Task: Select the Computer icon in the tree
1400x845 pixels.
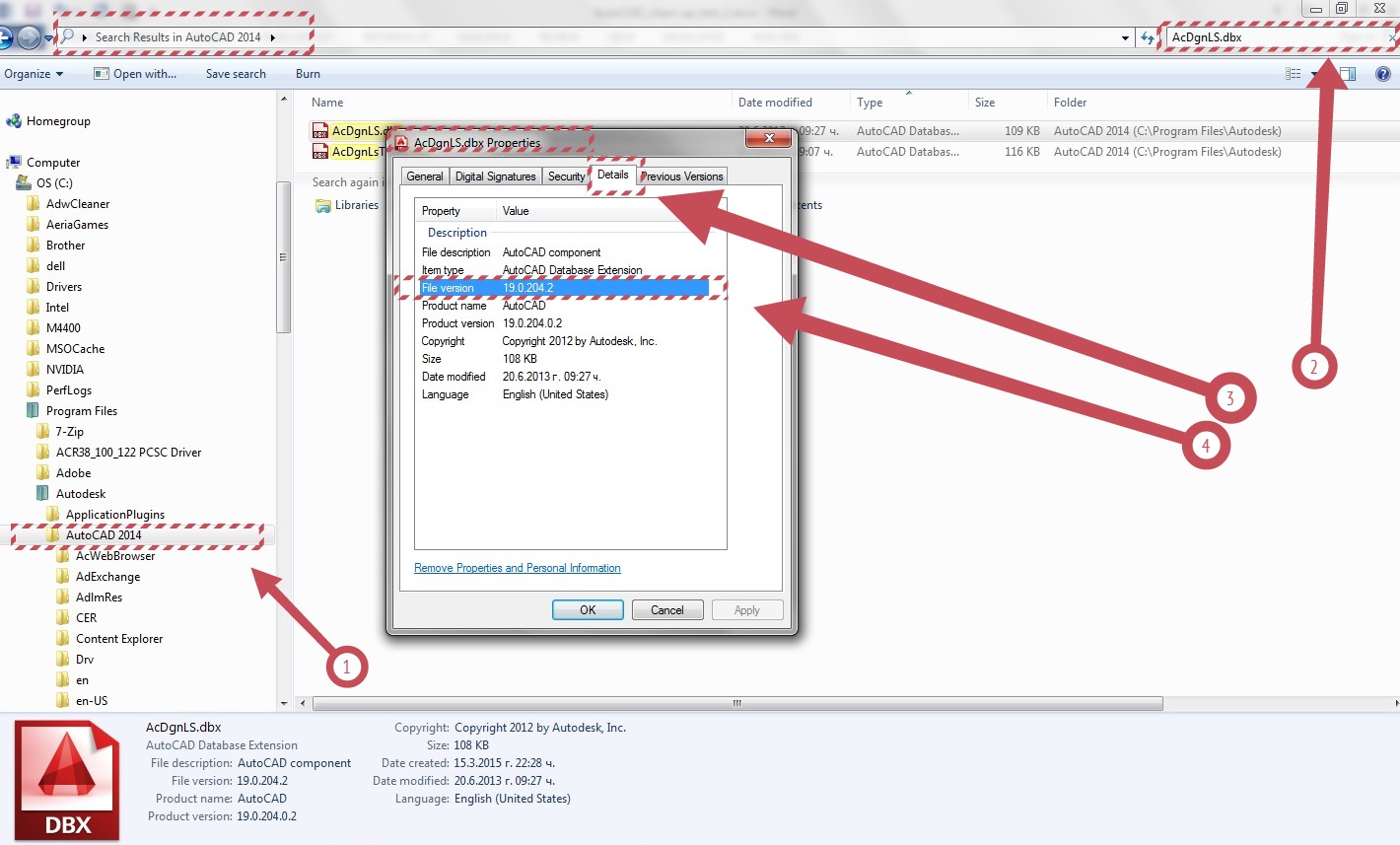Action: pyautogui.click(x=14, y=163)
